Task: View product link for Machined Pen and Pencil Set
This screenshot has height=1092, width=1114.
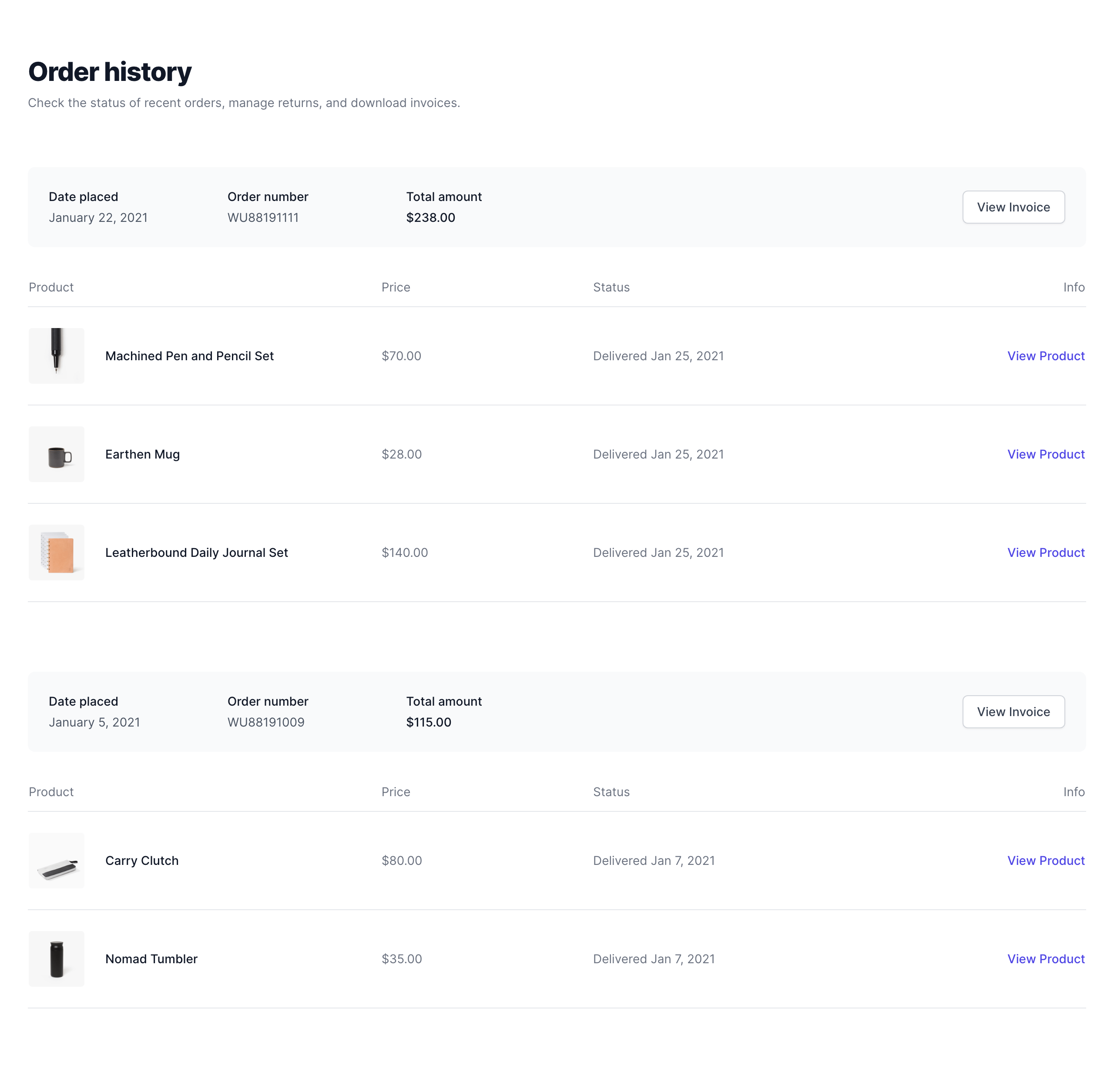Action: pyautogui.click(x=1045, y=356)
